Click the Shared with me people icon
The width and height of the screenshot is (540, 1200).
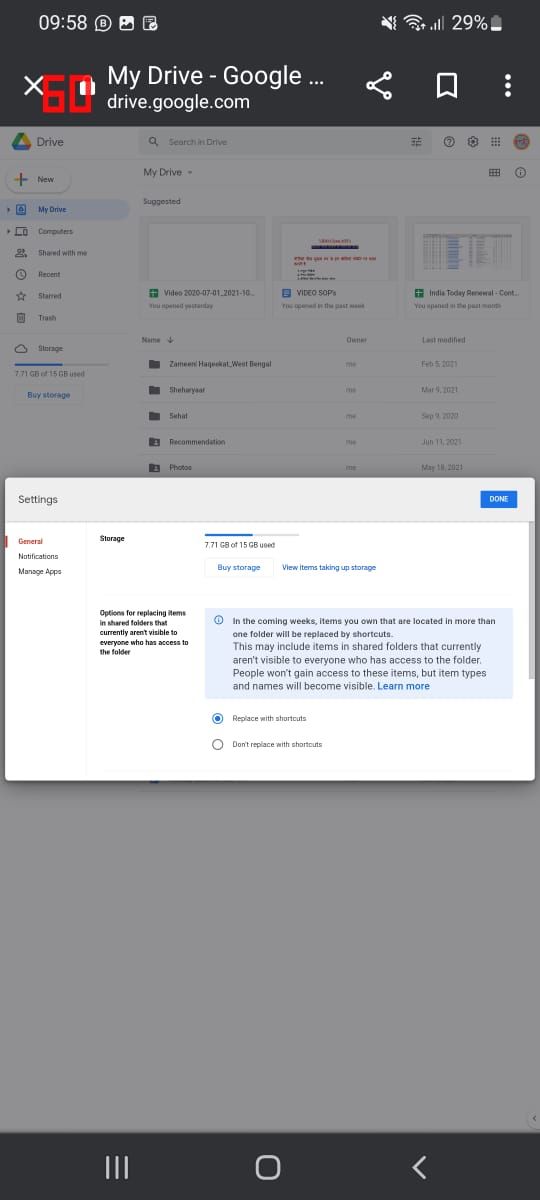pos(21,253)
